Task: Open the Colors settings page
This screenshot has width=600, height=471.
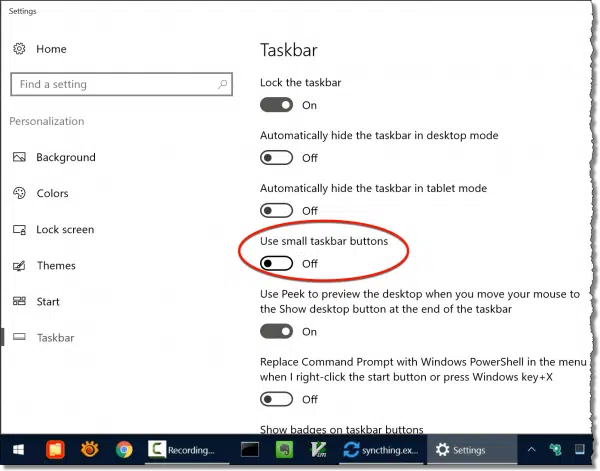Action: (52, 193)
